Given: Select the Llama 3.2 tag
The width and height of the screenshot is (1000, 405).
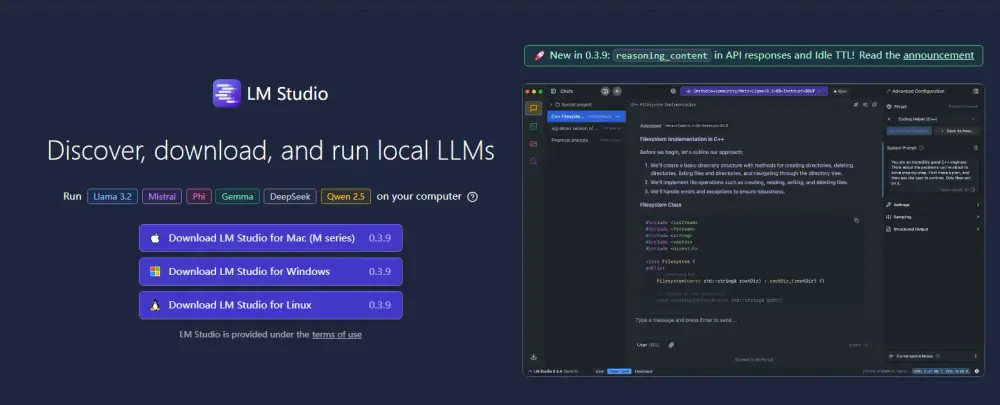Looking at the screenshot, I should (112, 196).
